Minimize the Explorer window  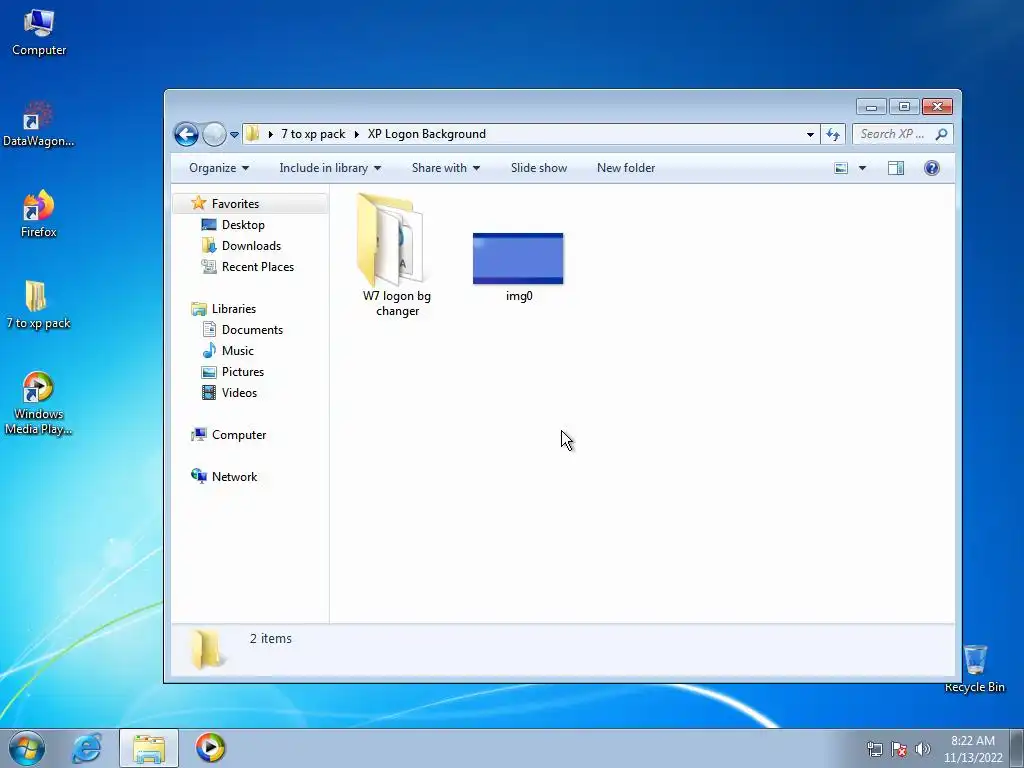point(871,106)
